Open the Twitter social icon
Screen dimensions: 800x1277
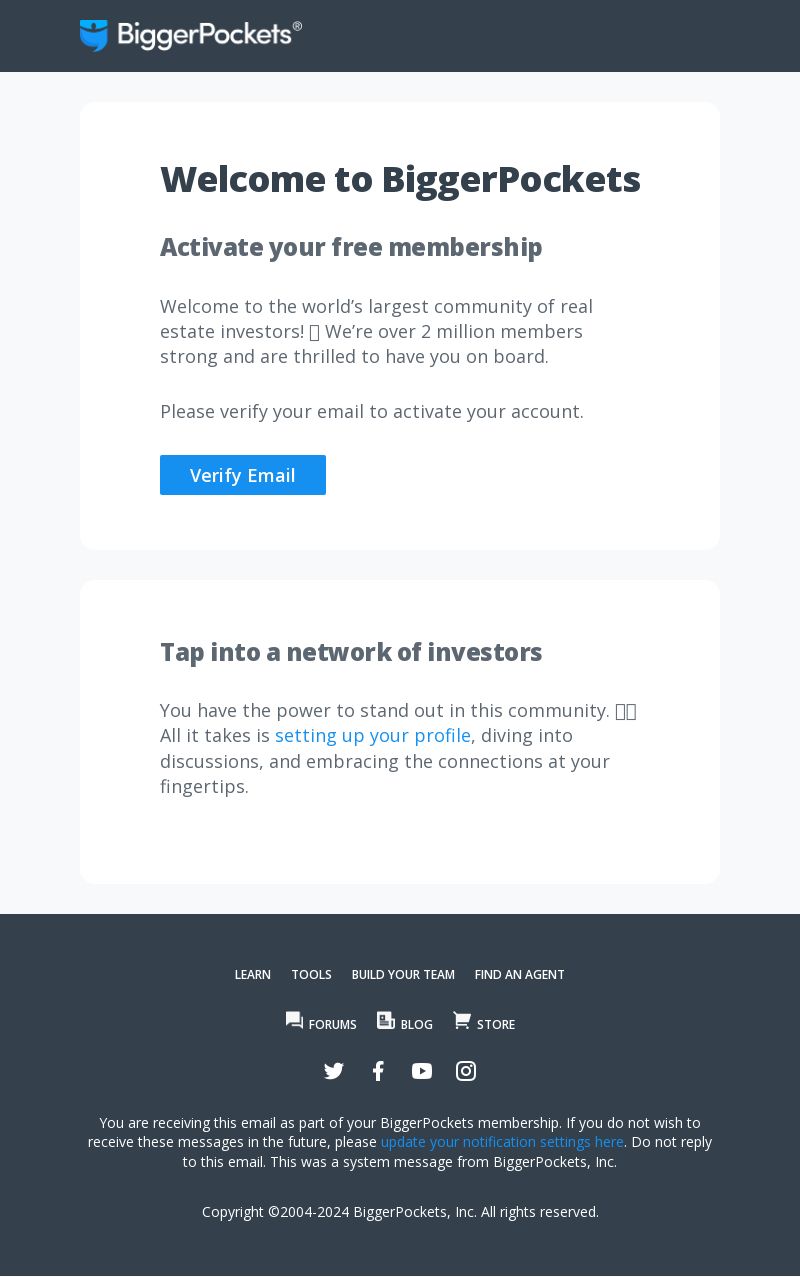point(334,1071)
